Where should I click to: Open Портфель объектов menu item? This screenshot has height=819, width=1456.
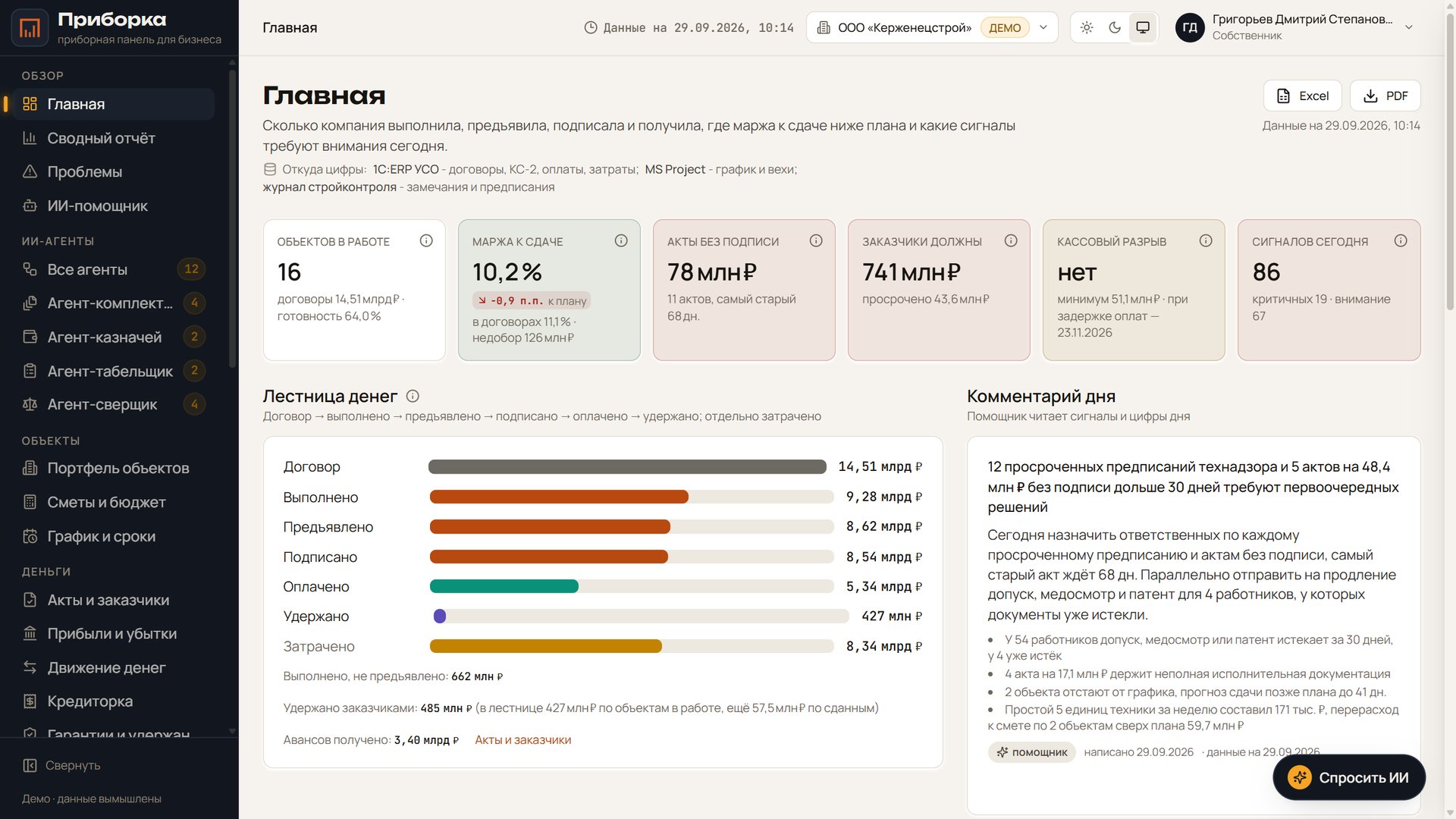[x=114, y=468]
